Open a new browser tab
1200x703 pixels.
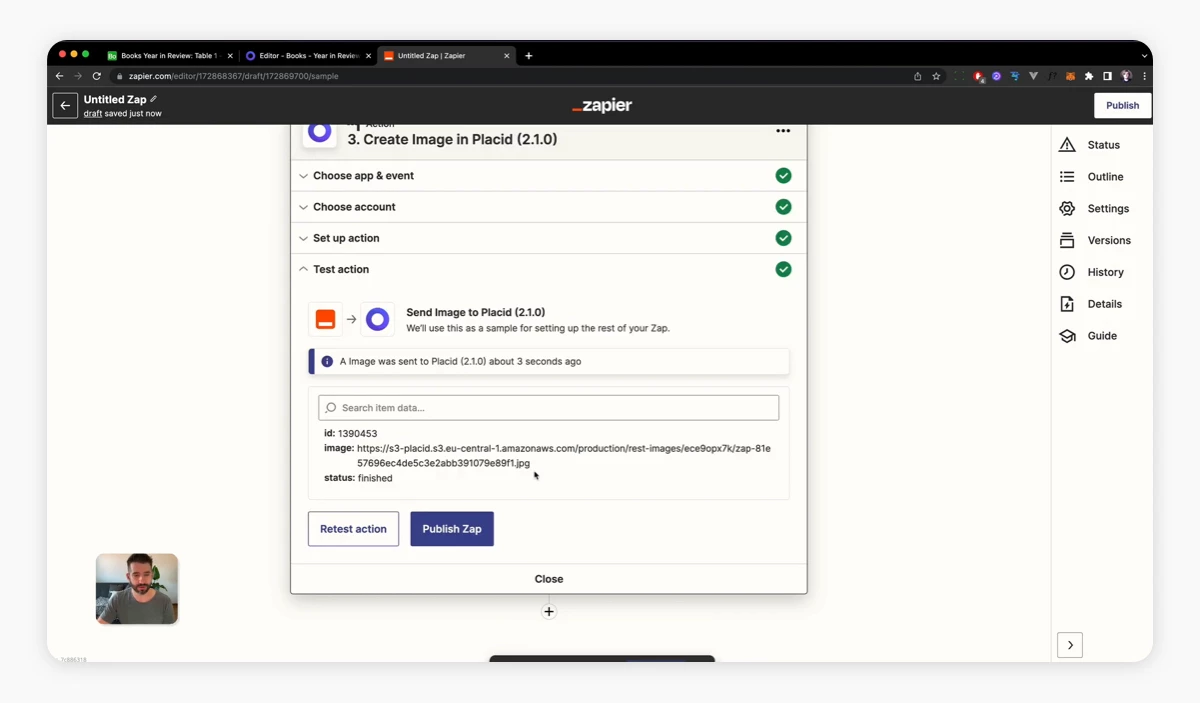click(529, 56)
